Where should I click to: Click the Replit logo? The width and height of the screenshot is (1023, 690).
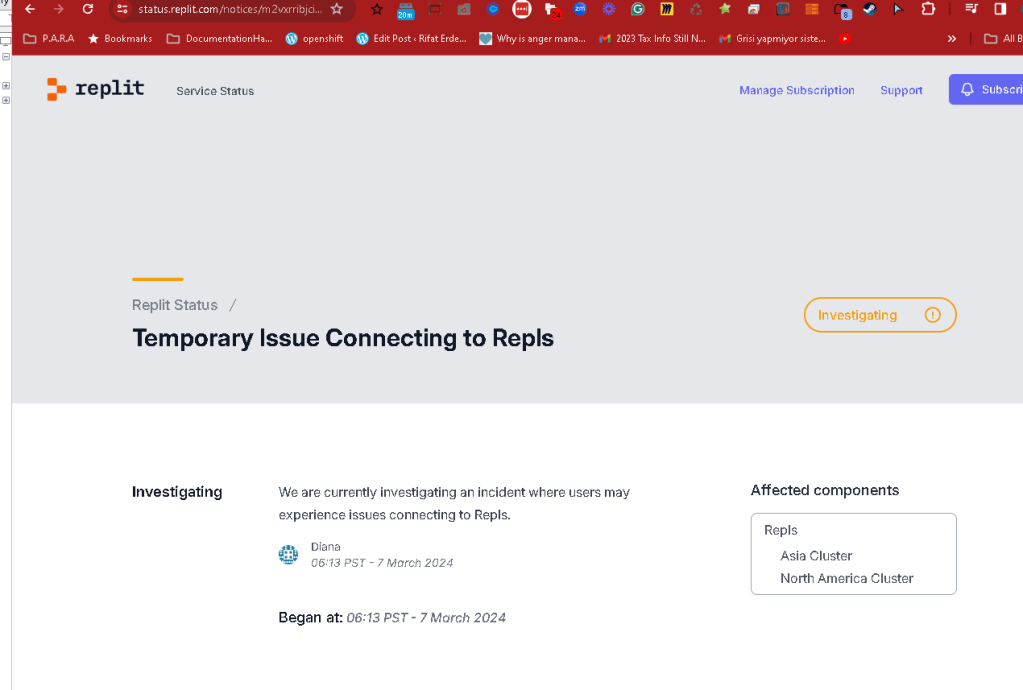tap(95, 89)
